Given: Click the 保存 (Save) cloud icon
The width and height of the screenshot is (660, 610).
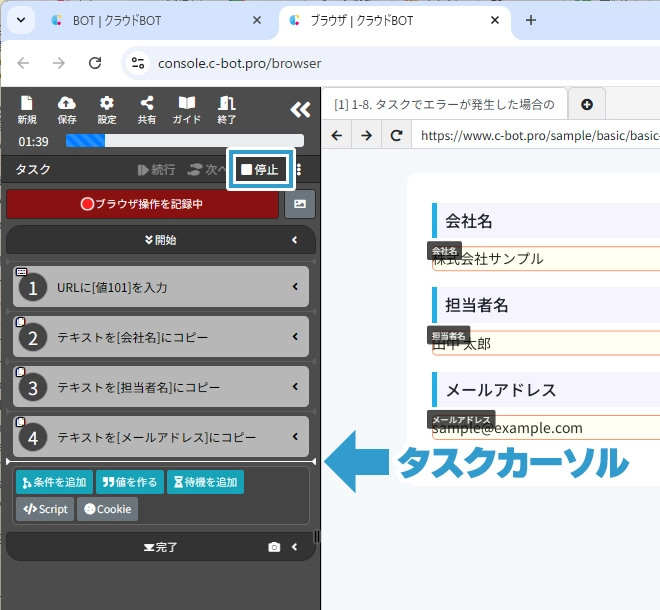Looking at the screenshot, I should tap(67, 109).
